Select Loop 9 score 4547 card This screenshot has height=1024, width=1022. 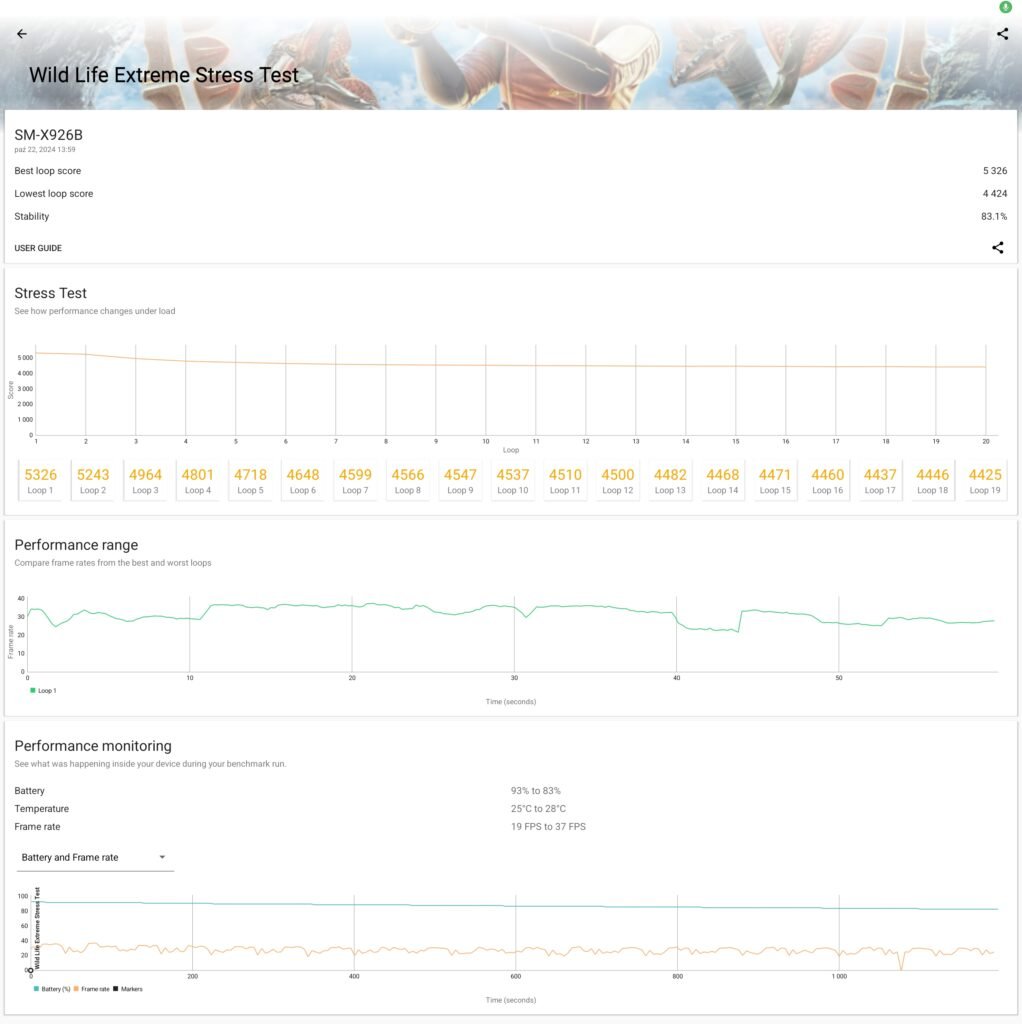[460, 481]
